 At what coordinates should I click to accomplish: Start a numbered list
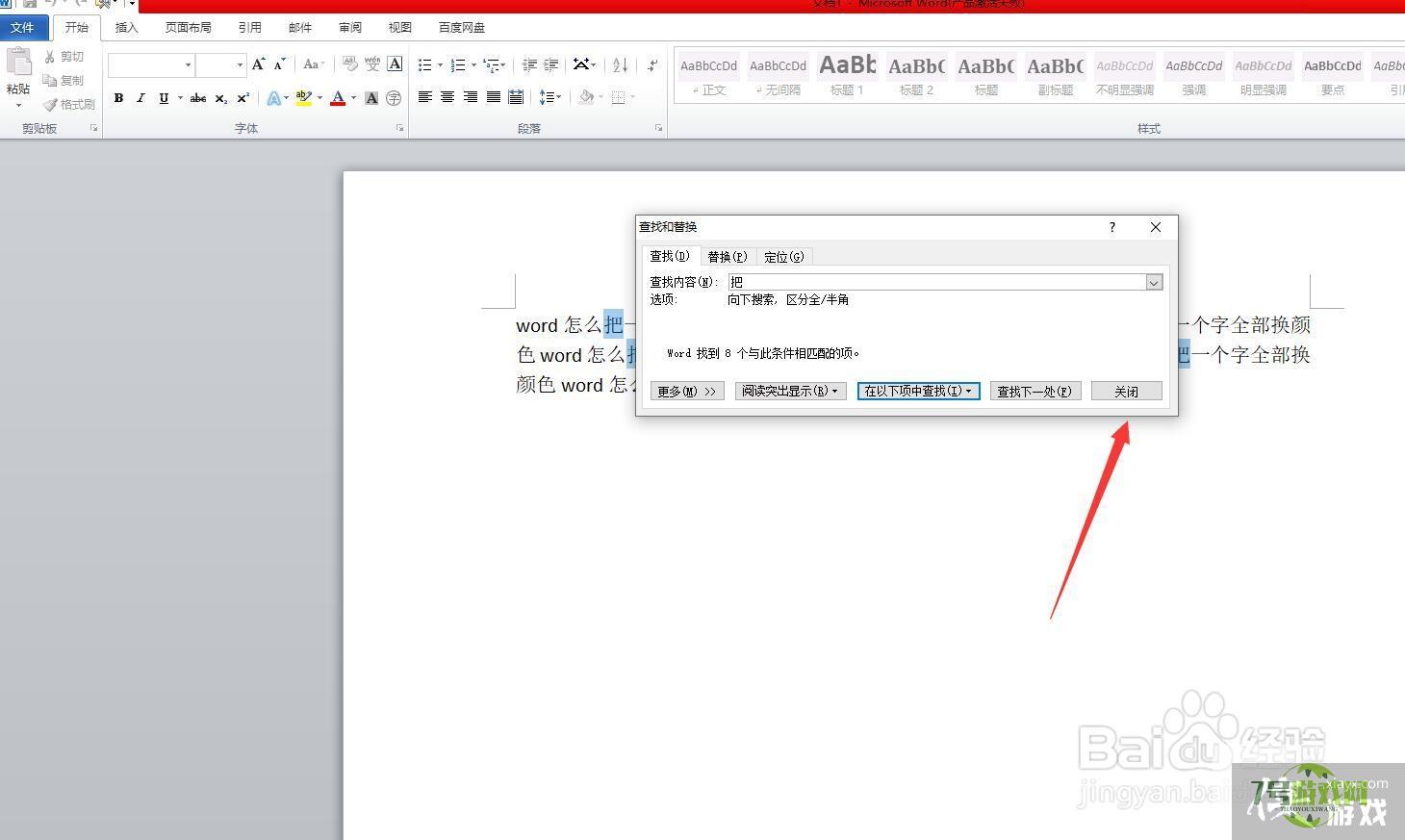(x=458, y=65)
